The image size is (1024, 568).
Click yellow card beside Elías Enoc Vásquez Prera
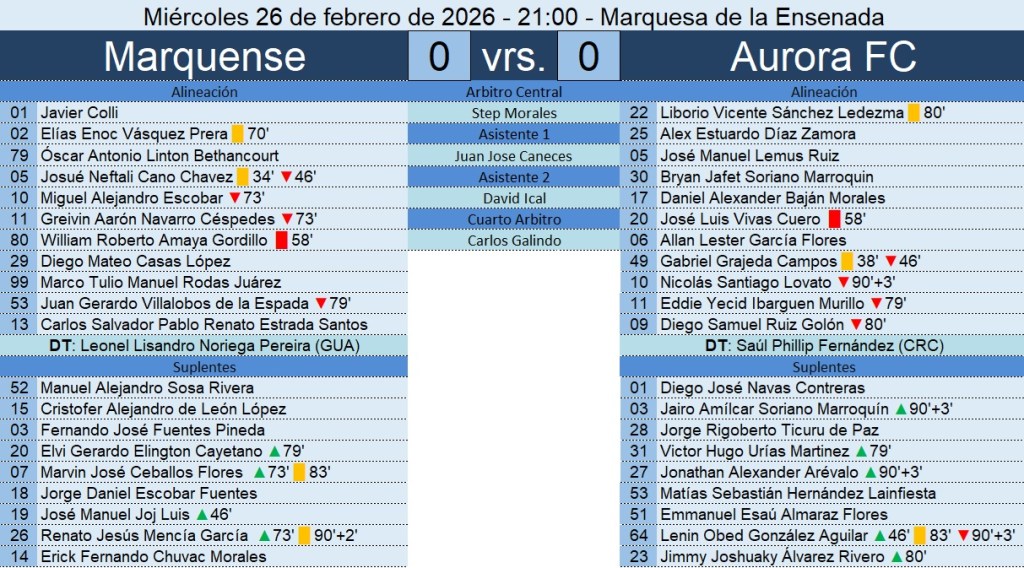[x=238, y=134]
